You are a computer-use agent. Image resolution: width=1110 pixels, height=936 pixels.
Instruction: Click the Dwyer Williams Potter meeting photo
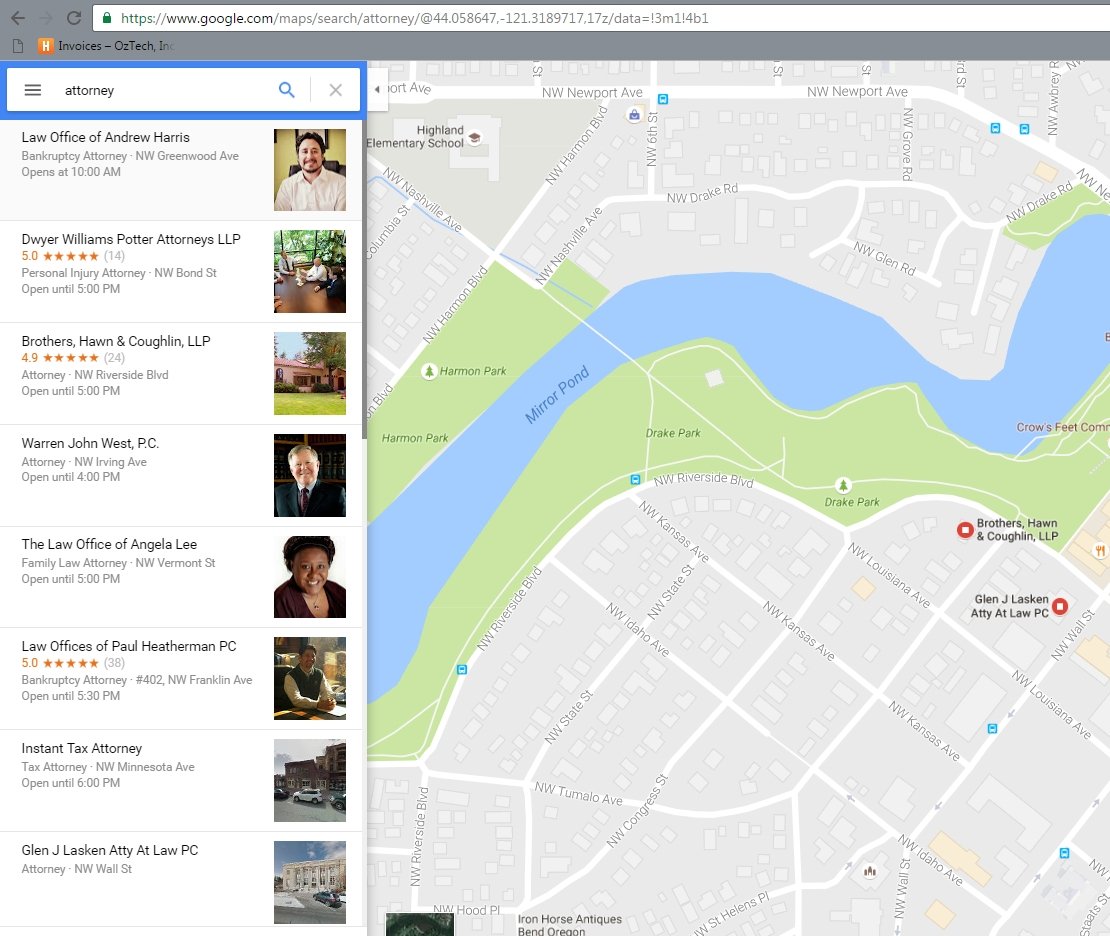pos(310,272)
